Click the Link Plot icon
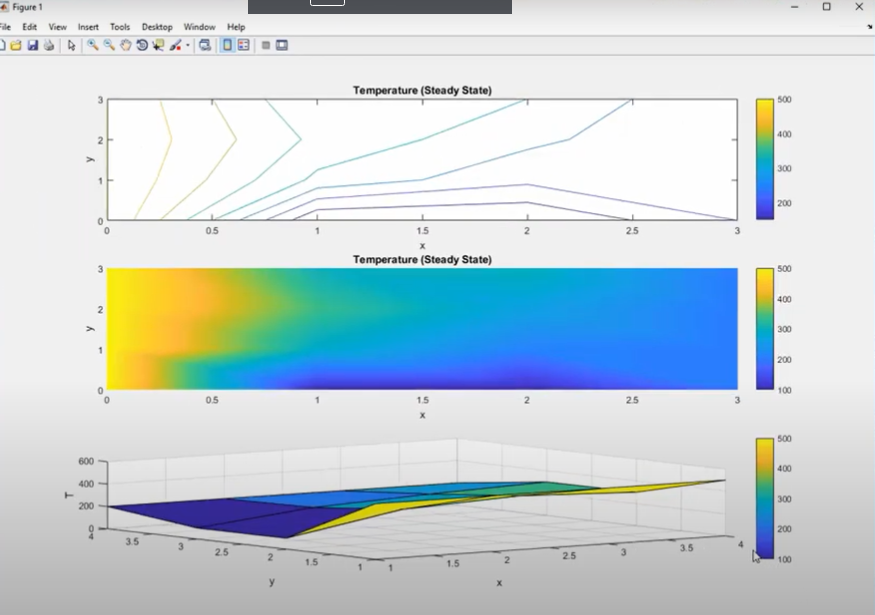 [x=205, y=44]
